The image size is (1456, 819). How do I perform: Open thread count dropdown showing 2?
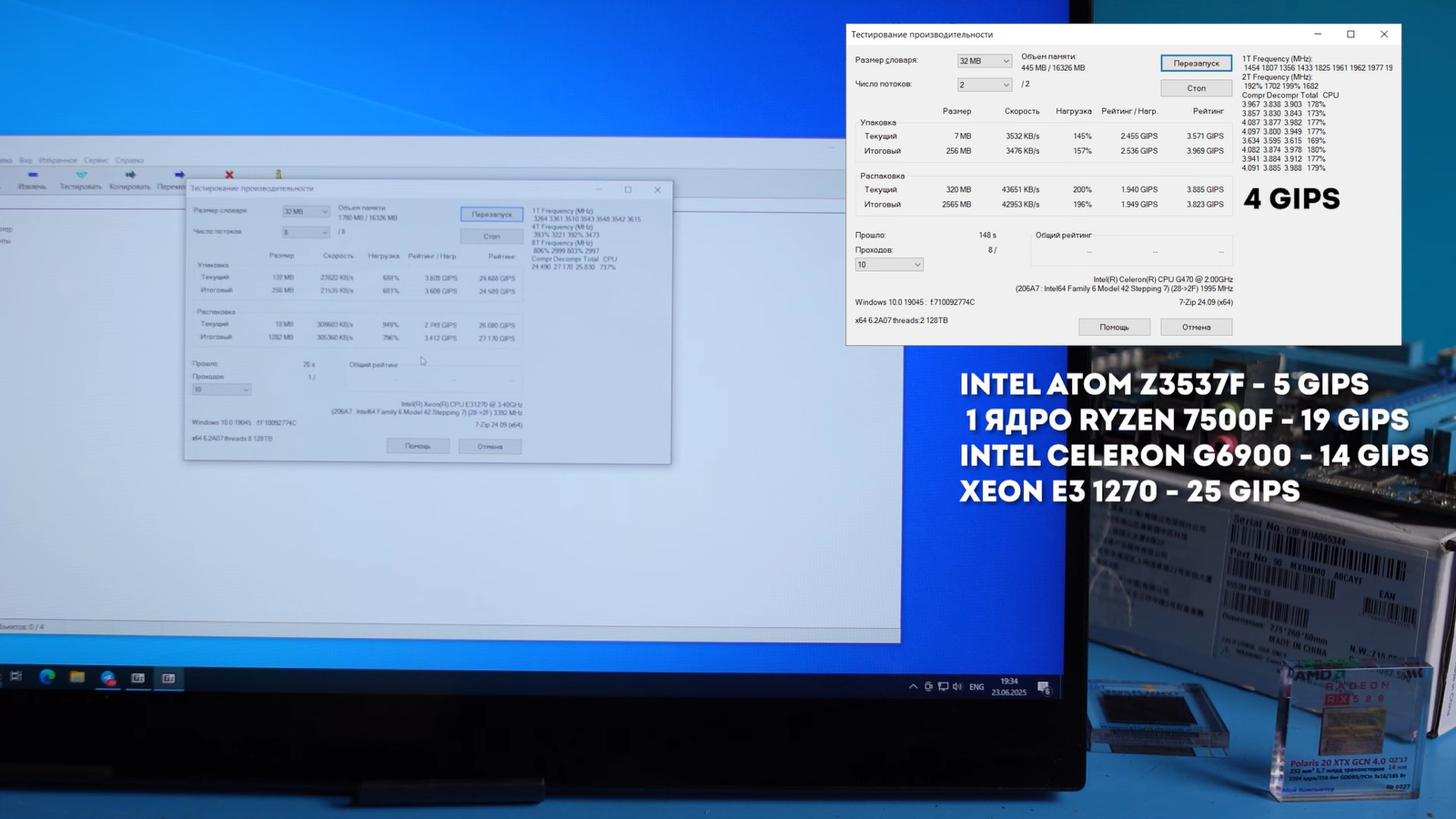[985, 85]
